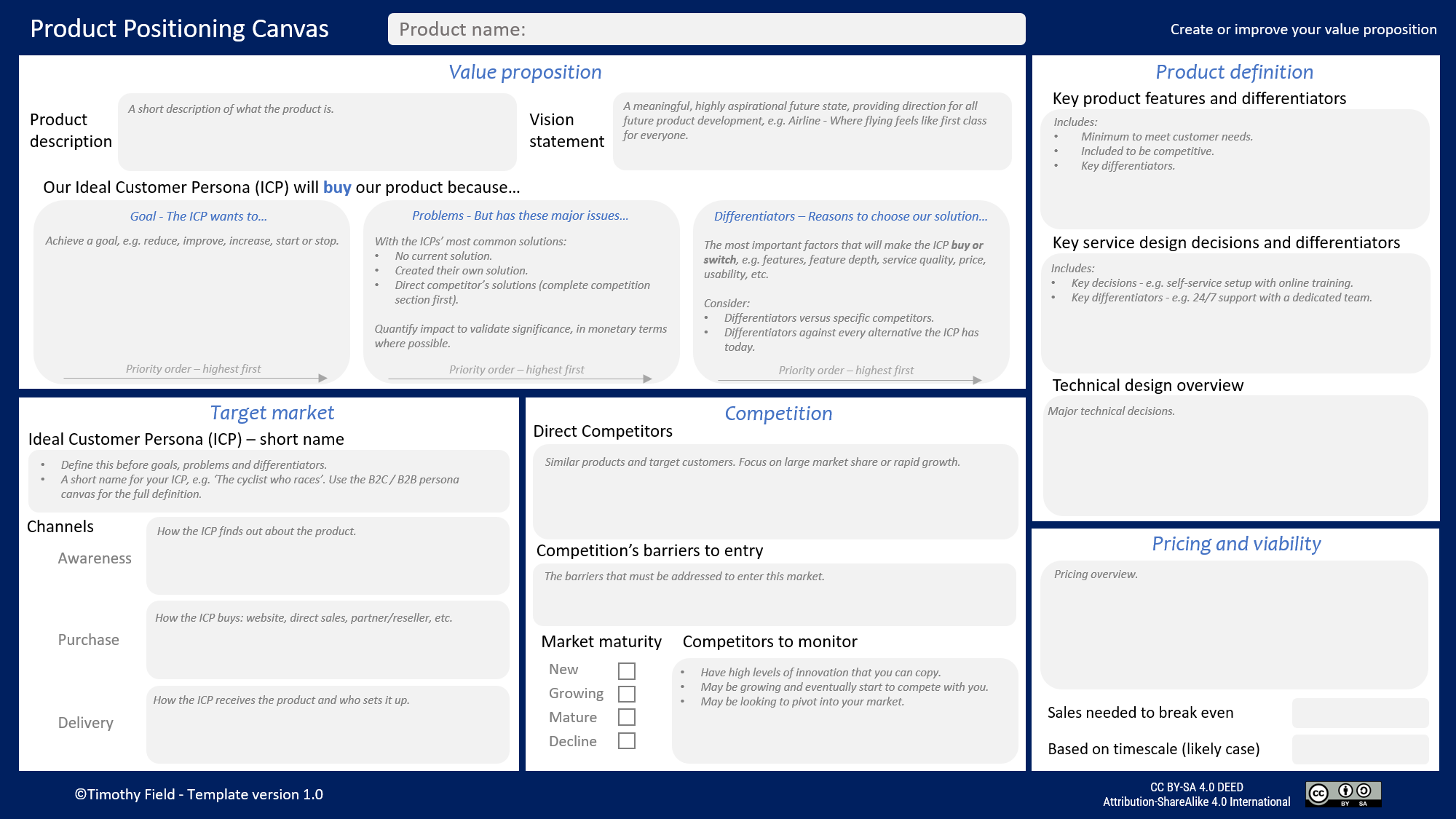1456x819 pixels.
Task: Click the Sales needed to break even field
Action: [x=1360, y=713]
